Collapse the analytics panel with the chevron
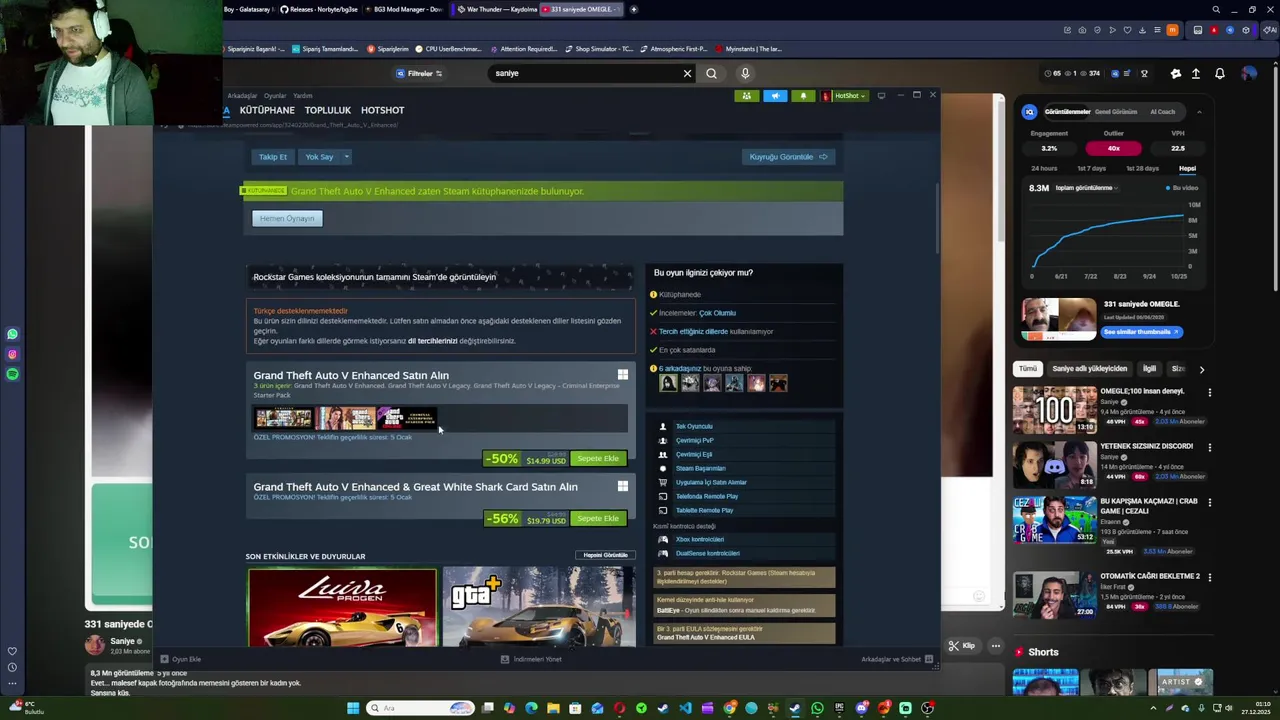 1199,112
